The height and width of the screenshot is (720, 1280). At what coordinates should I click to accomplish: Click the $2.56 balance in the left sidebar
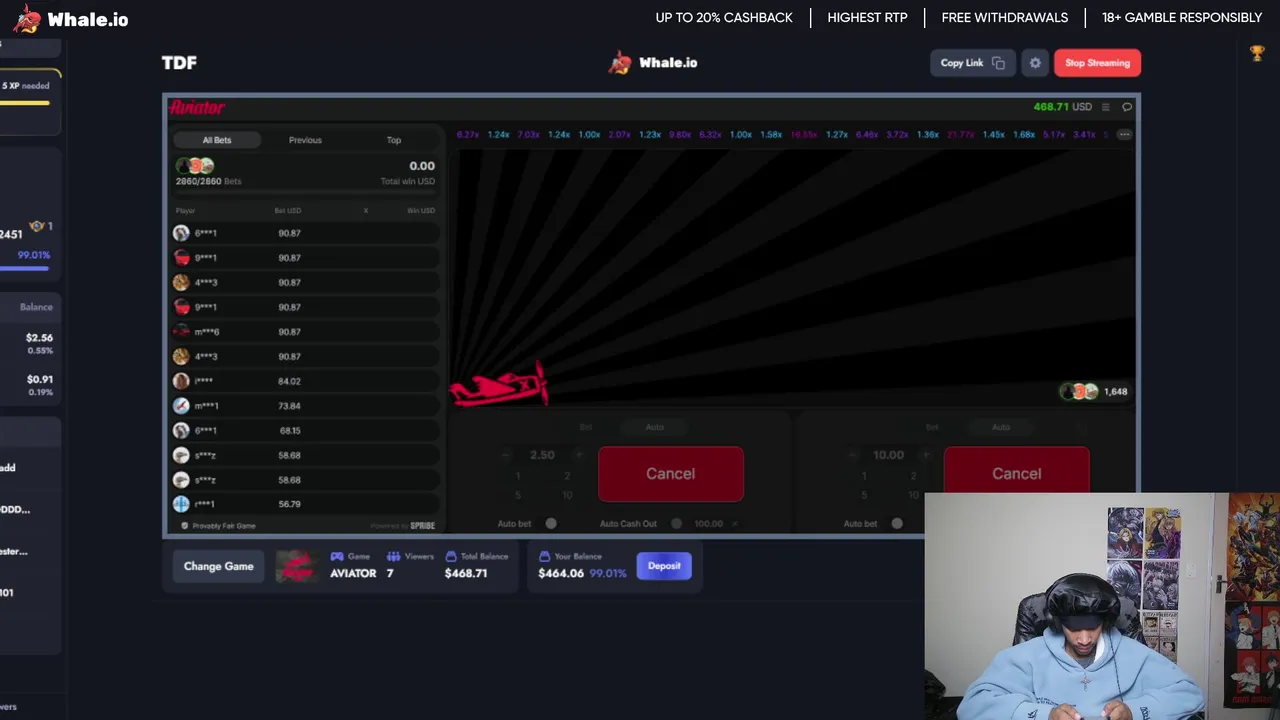39,338
